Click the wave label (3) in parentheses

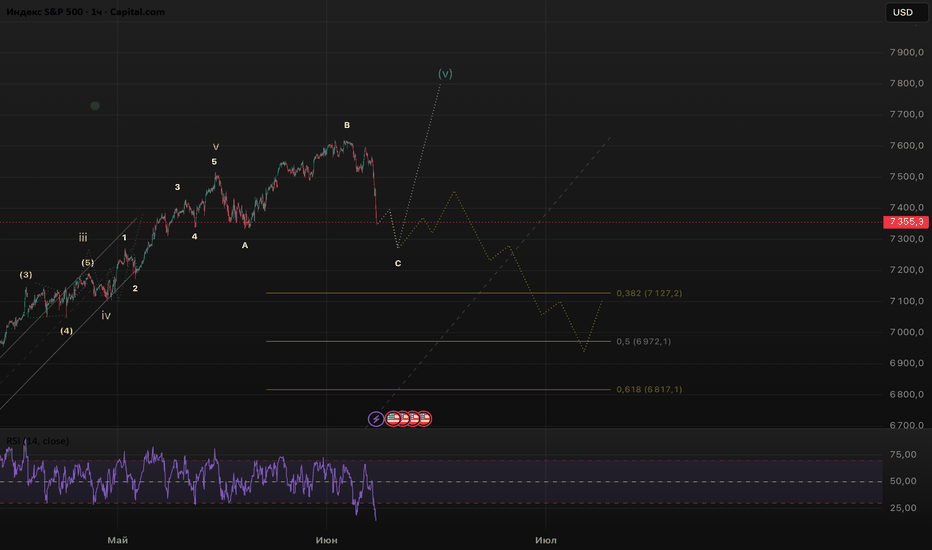pyautogui.click(x=26, y=275)
